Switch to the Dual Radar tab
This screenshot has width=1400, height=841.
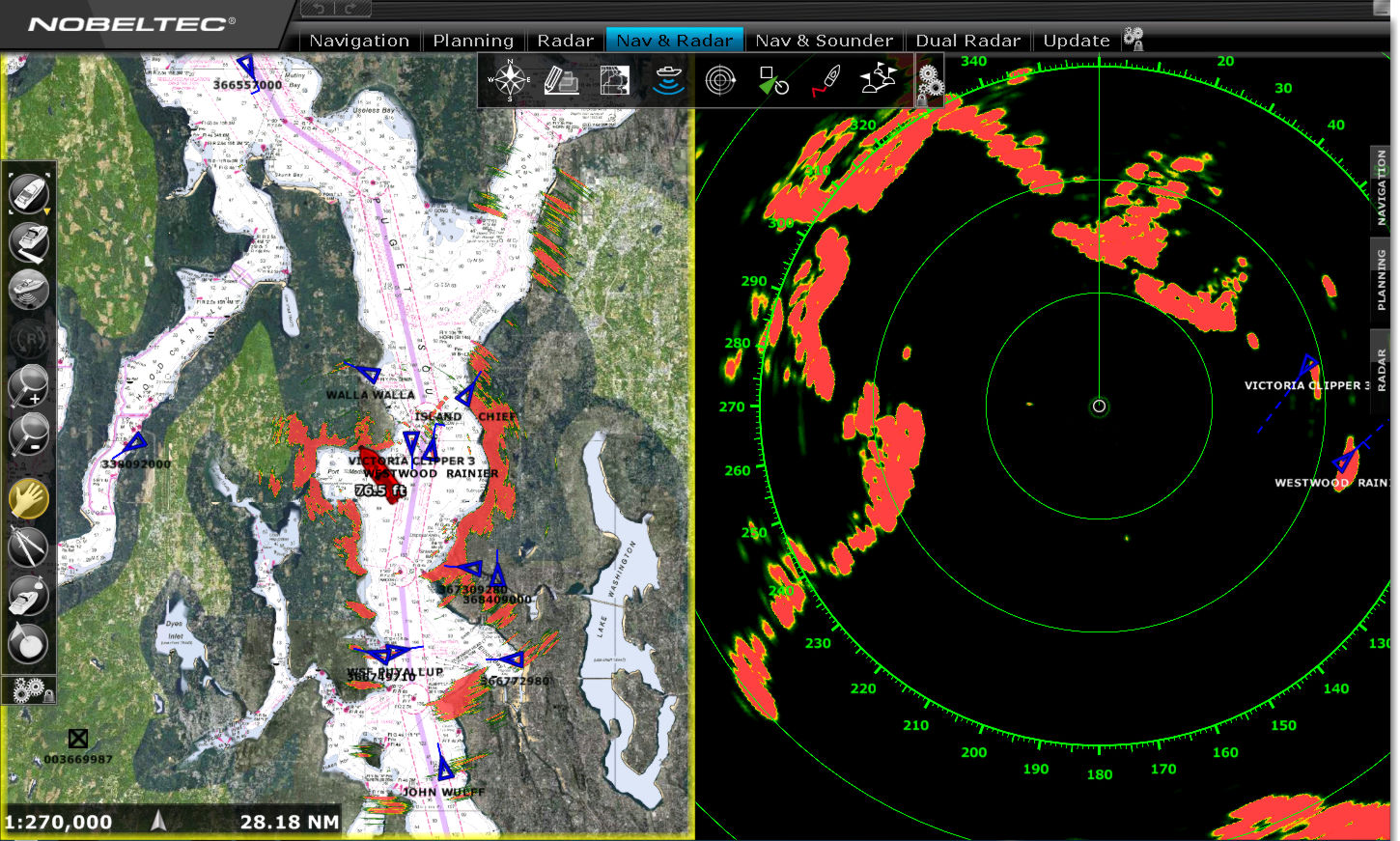point(968,41)
